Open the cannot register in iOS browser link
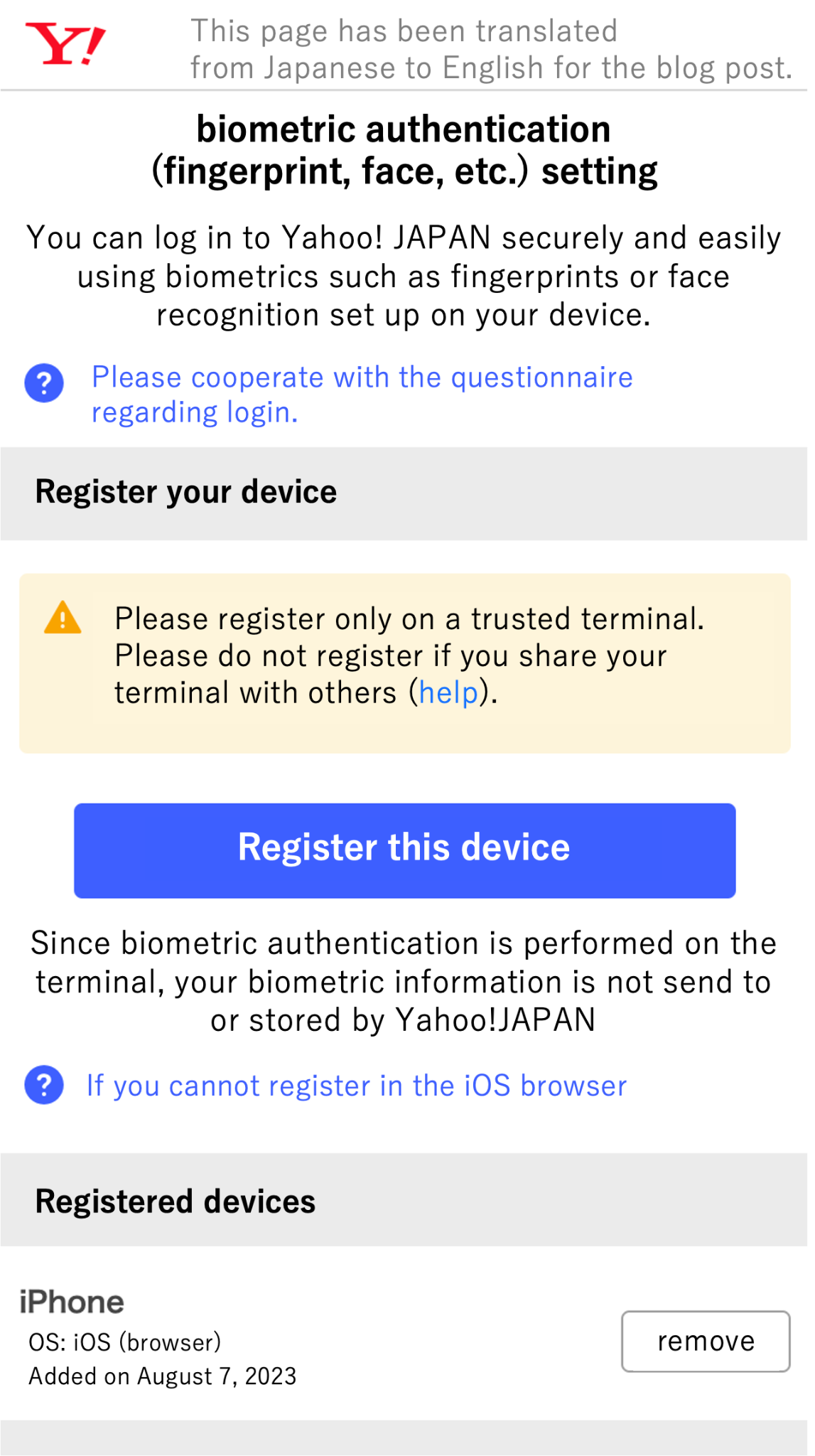This screenshot has height=1456, width=815. click(x=355, y=1086)
